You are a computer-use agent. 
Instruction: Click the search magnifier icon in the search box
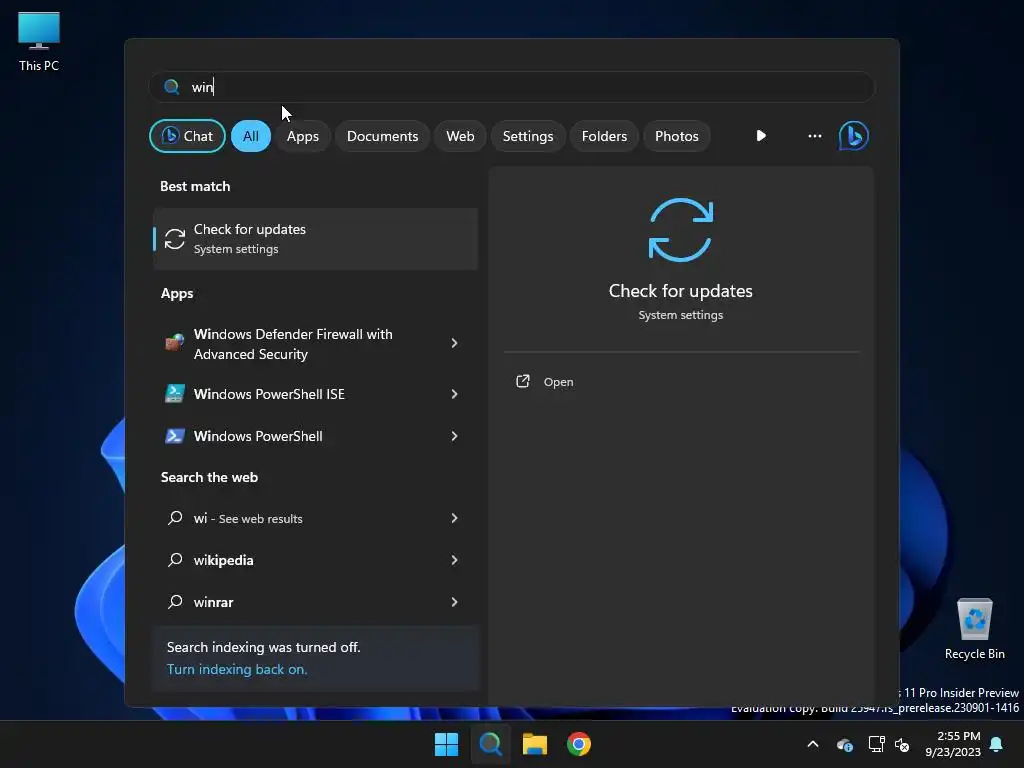(172, 87)
